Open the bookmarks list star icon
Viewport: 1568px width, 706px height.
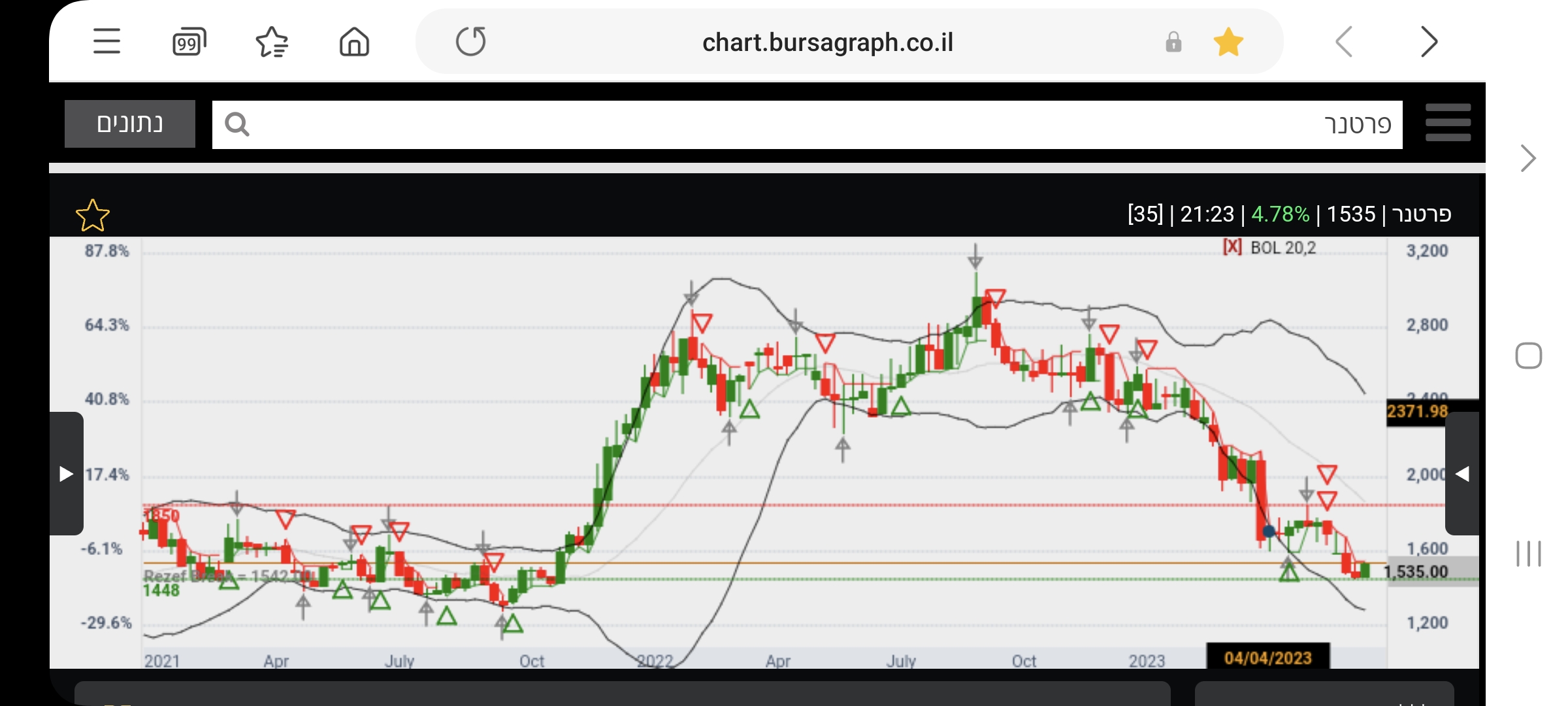272,42
